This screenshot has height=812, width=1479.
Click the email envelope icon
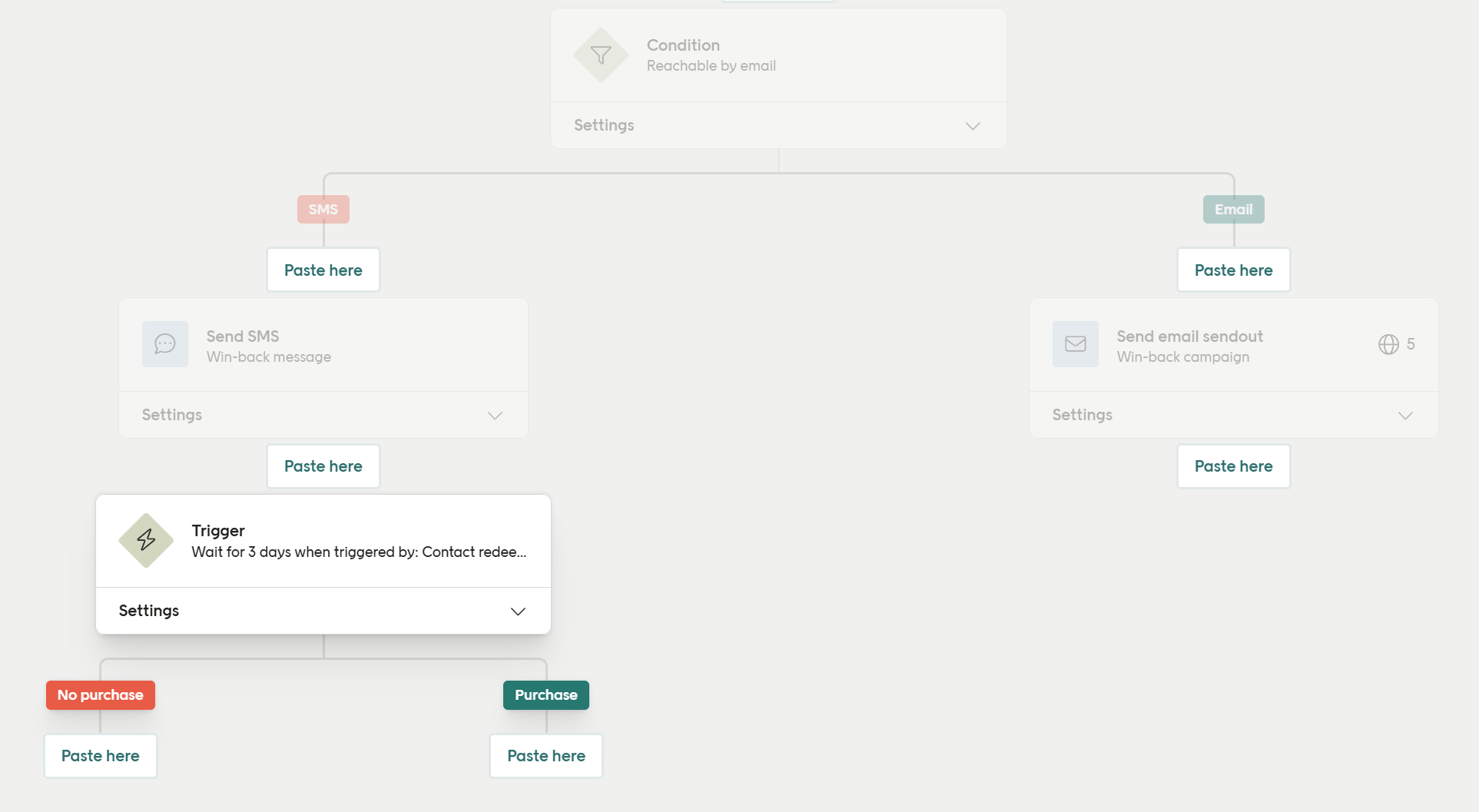pyautogui.click(x=1075, y=344)
